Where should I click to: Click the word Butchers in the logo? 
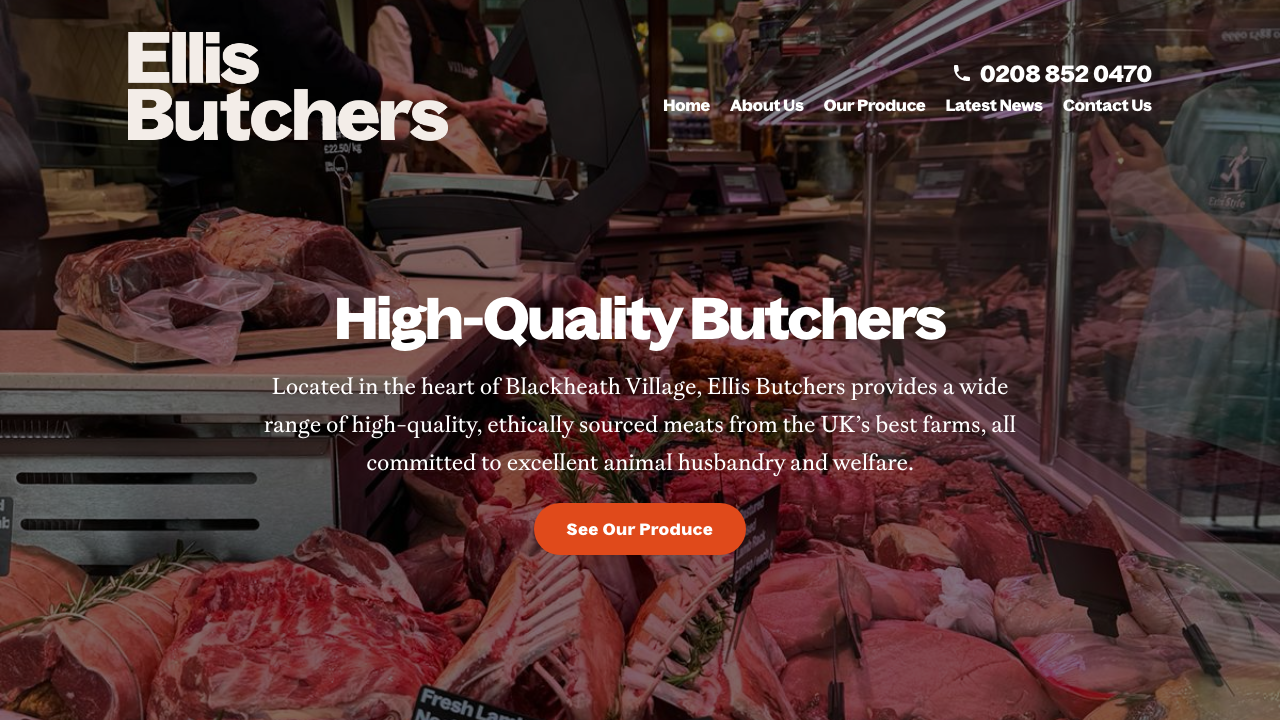point(288,113)
